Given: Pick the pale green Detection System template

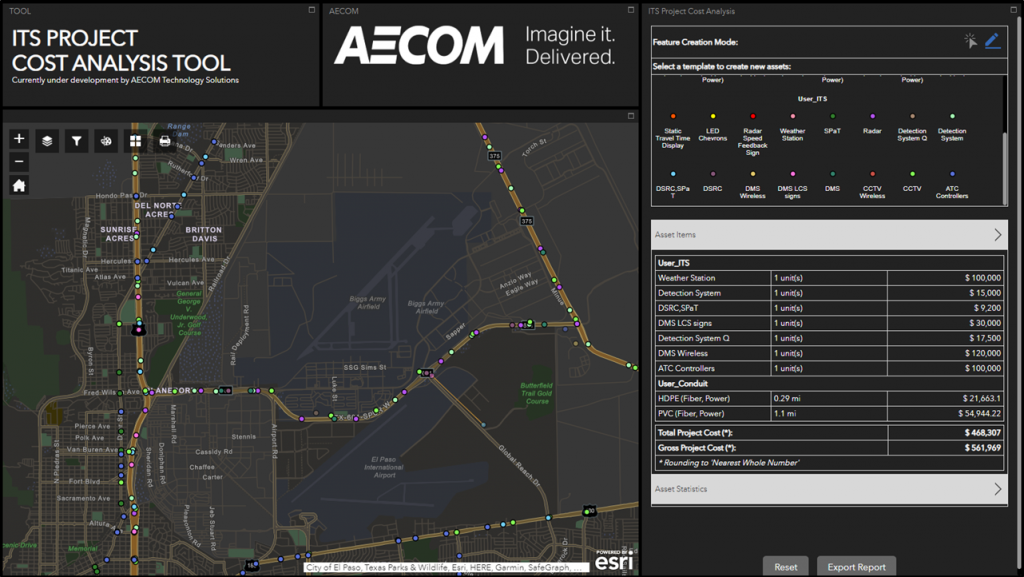Looking at the screenshot, I should (952, 129).
